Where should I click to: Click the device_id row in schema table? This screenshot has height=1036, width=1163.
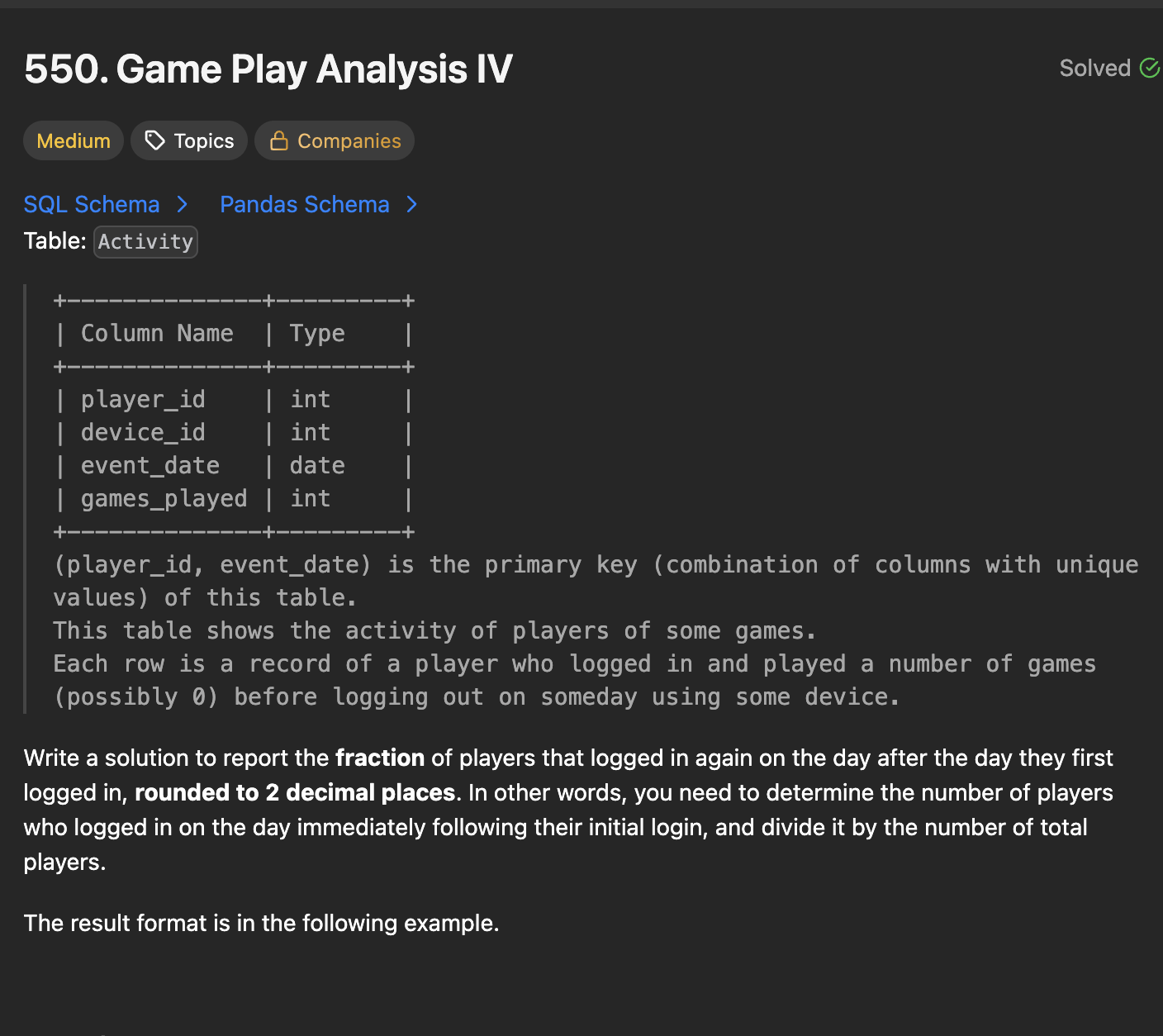(x=143, y=432)
